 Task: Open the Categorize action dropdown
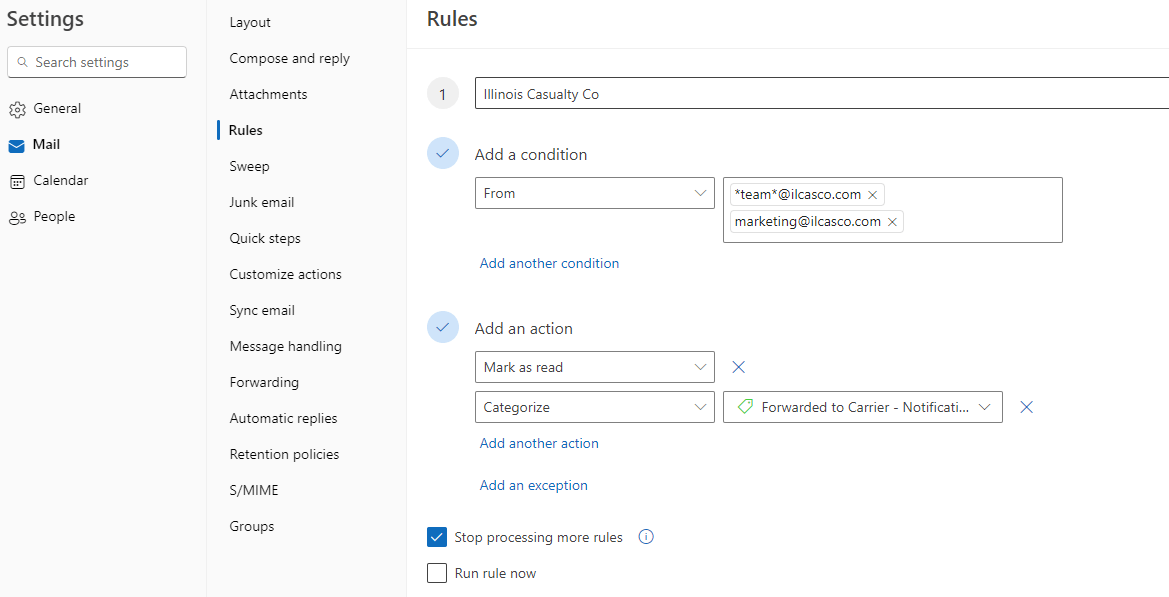[x=595, y=407]
